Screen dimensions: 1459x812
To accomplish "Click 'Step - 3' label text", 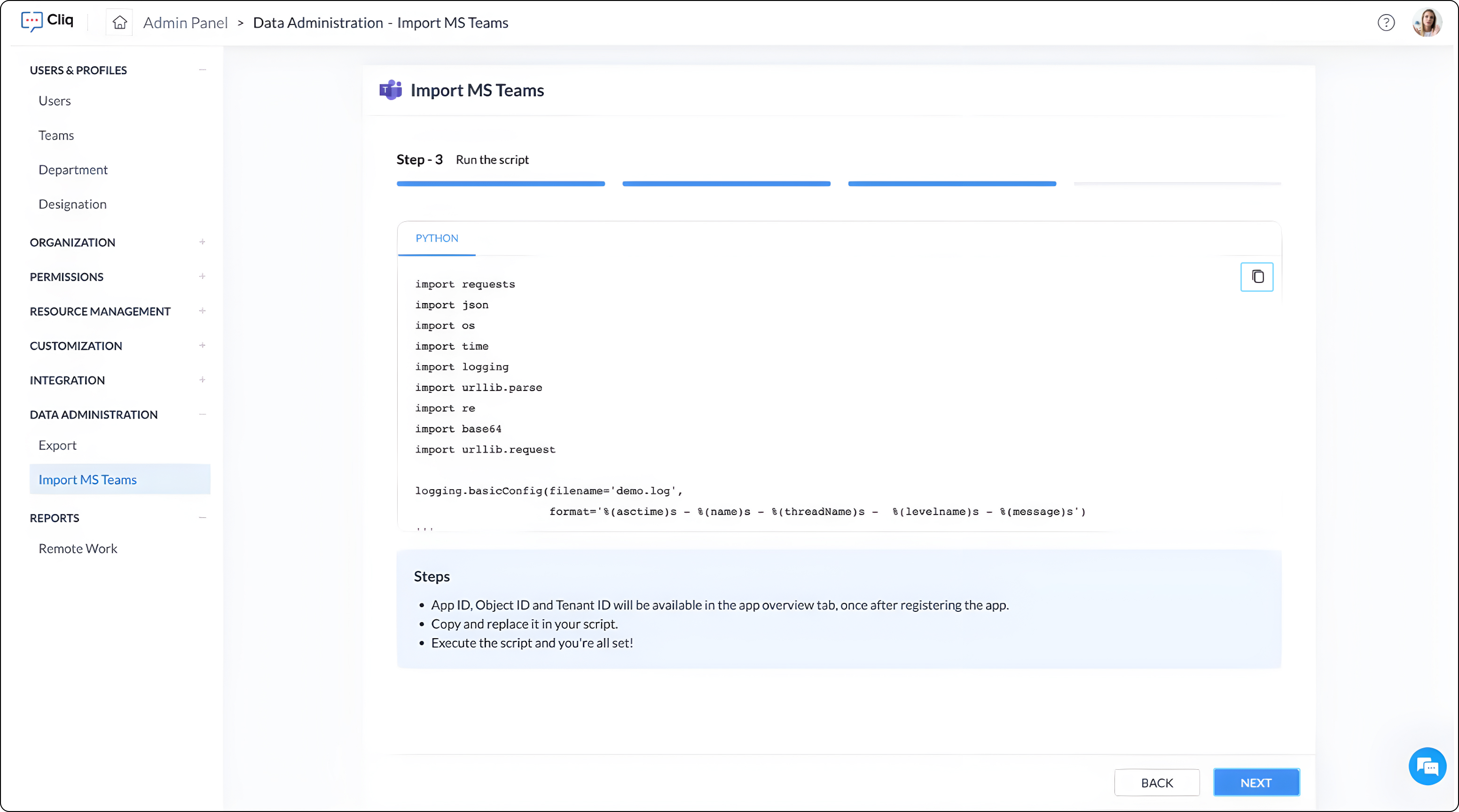I will click(420, 160).
